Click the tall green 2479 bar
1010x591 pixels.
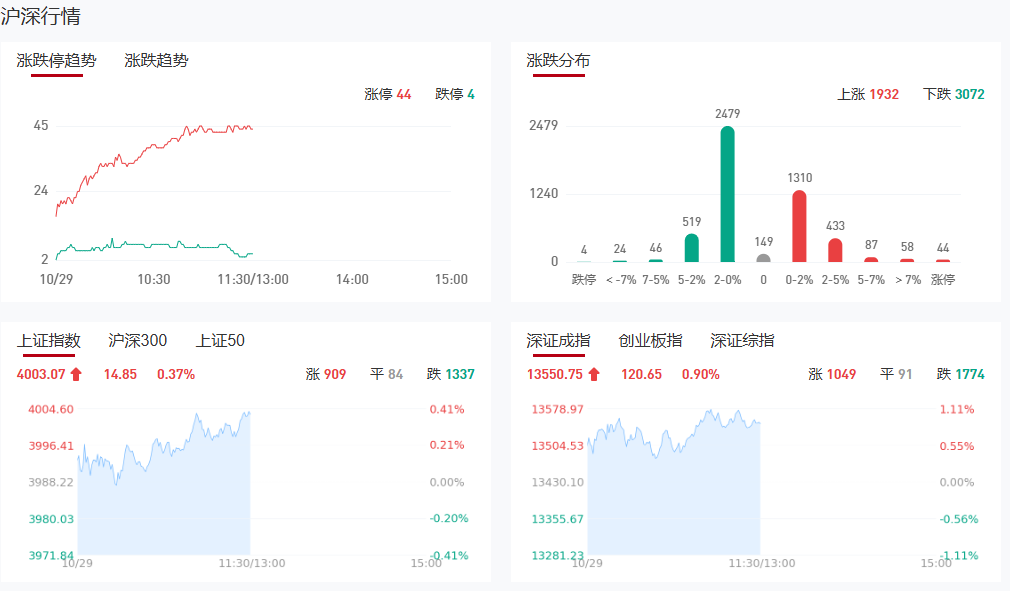pos(727,194)
